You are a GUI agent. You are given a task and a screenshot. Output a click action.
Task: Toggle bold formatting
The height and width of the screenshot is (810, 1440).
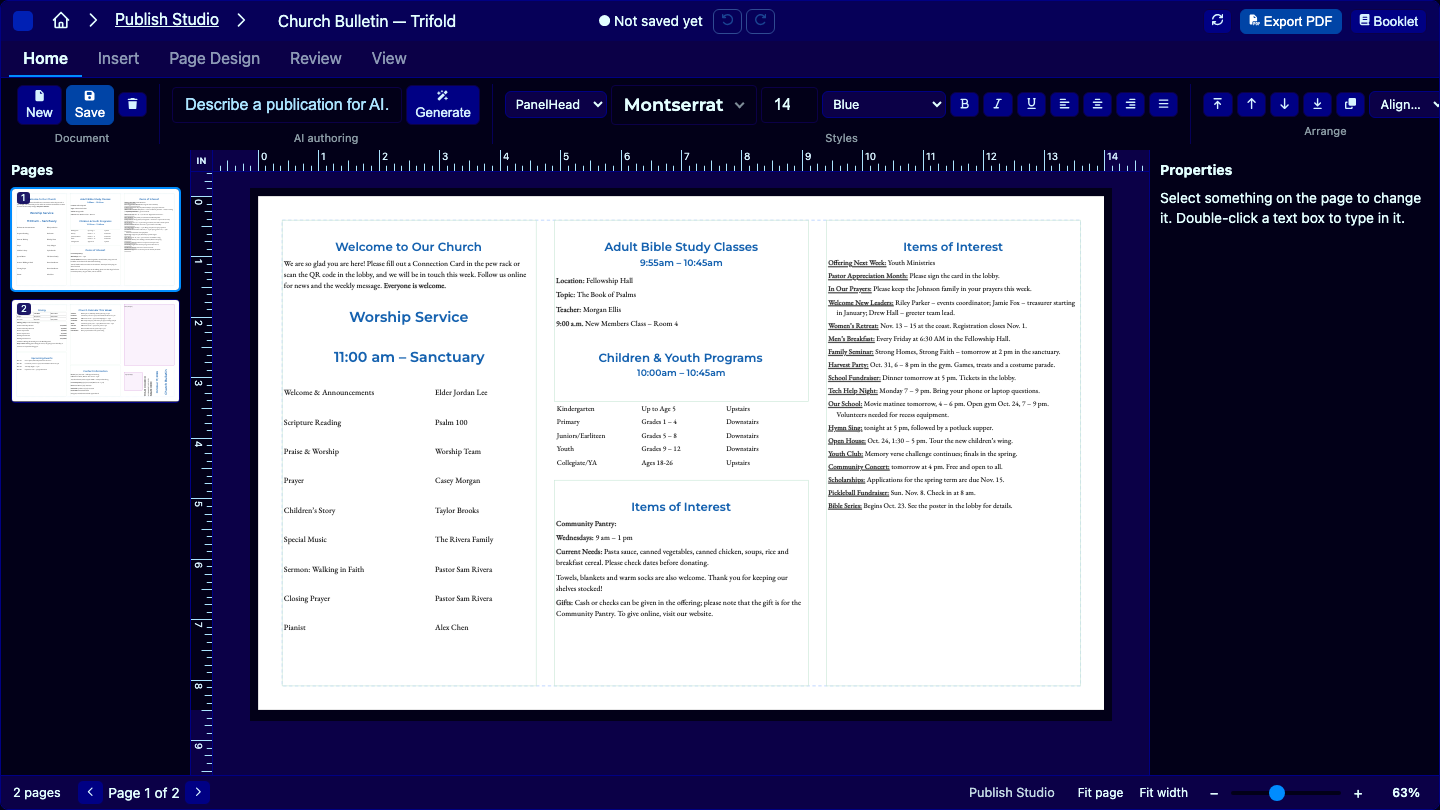(x=964, y=104)
